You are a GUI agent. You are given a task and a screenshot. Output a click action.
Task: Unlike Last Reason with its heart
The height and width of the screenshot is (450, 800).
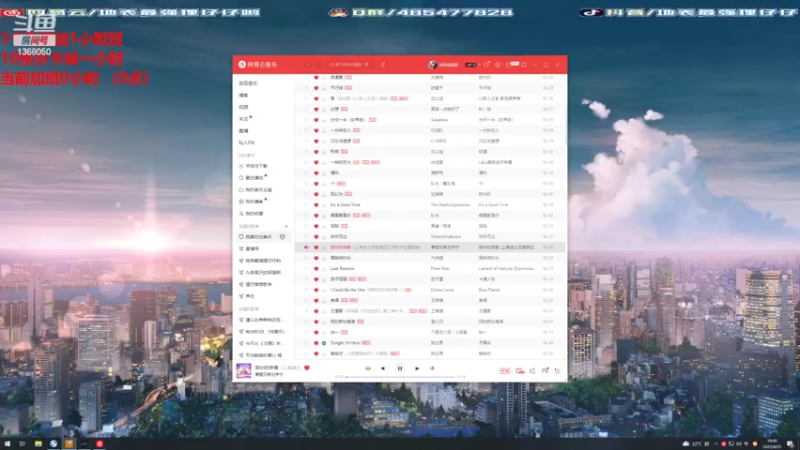pyautogui.click(x=316, y=269)
